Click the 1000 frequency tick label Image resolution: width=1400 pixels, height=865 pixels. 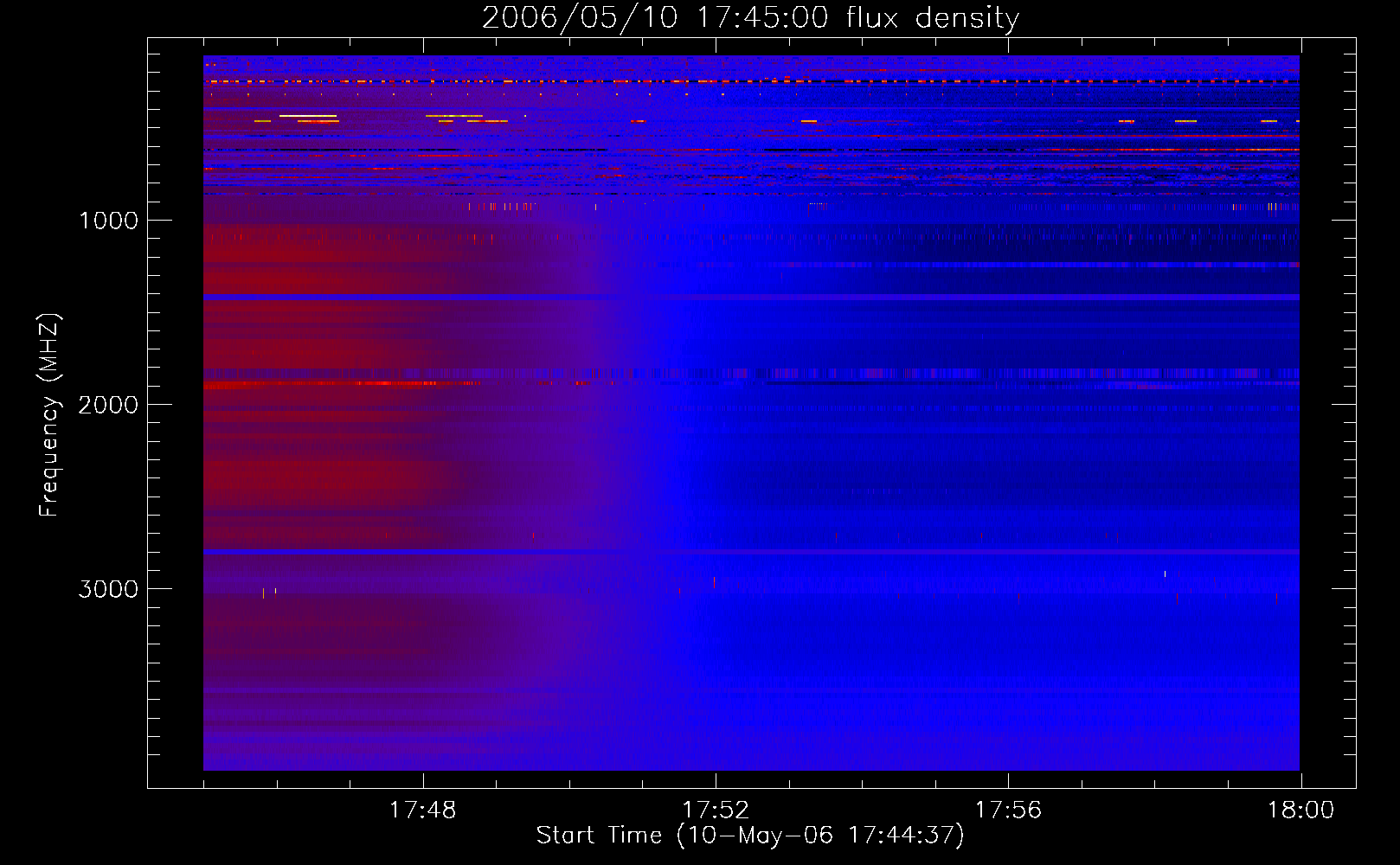[x=108, y=221]
